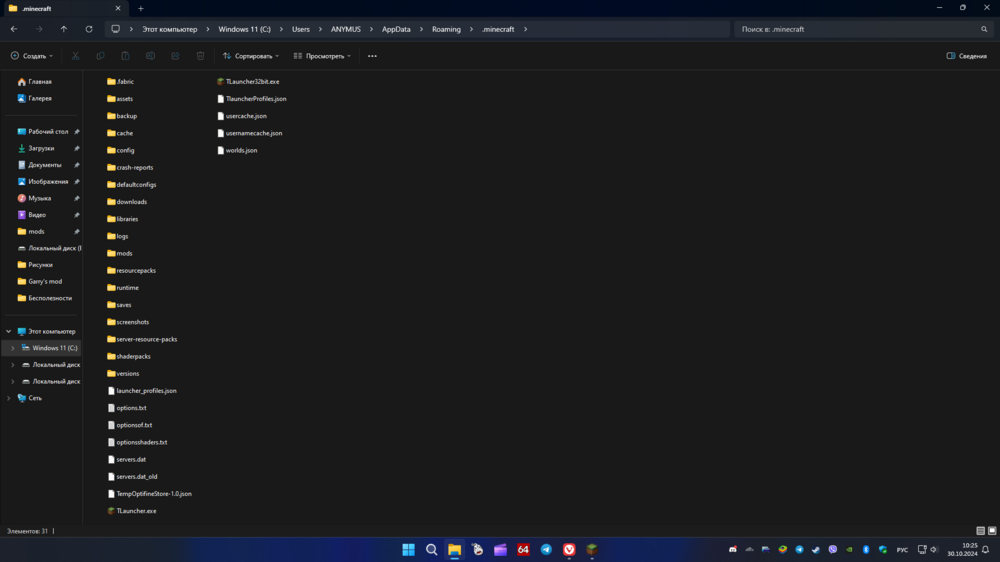The width and height of the screenshot is (1000, 562).
Task: Open a new tab with plus button
Action: (141, 8)
